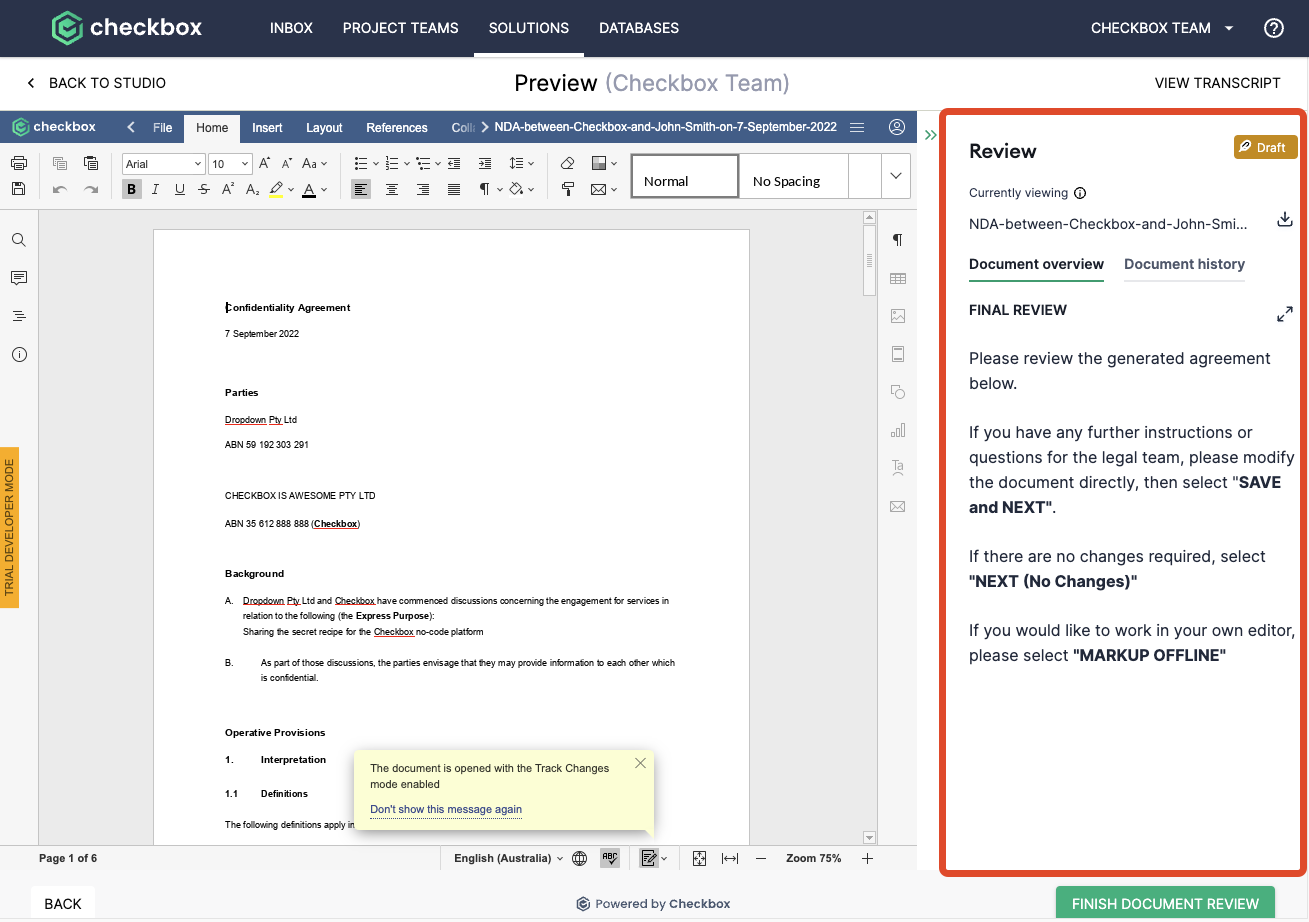Open shape settings in right sidebar
Image resolution: width=1309 pixels, height=922 pixels.
897,392
